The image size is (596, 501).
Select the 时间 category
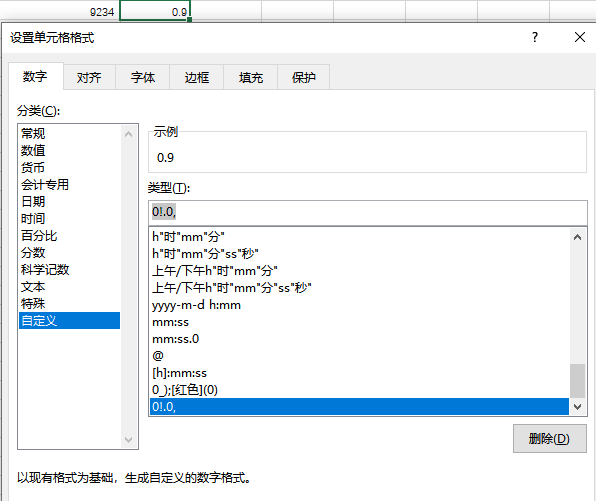[70, 219]
